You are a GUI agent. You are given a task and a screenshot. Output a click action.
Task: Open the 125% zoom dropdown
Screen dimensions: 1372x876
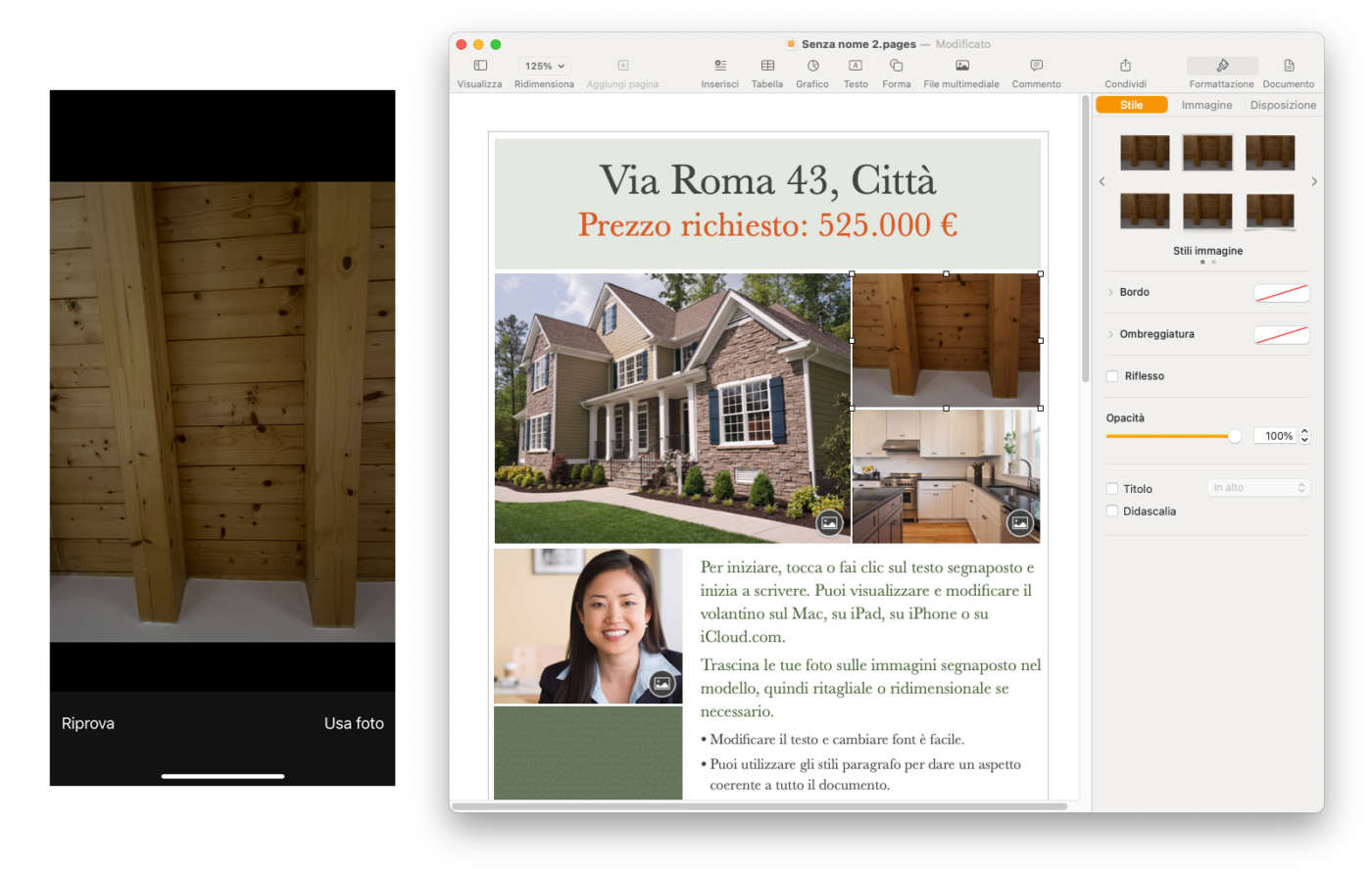(x=544, y=66)
